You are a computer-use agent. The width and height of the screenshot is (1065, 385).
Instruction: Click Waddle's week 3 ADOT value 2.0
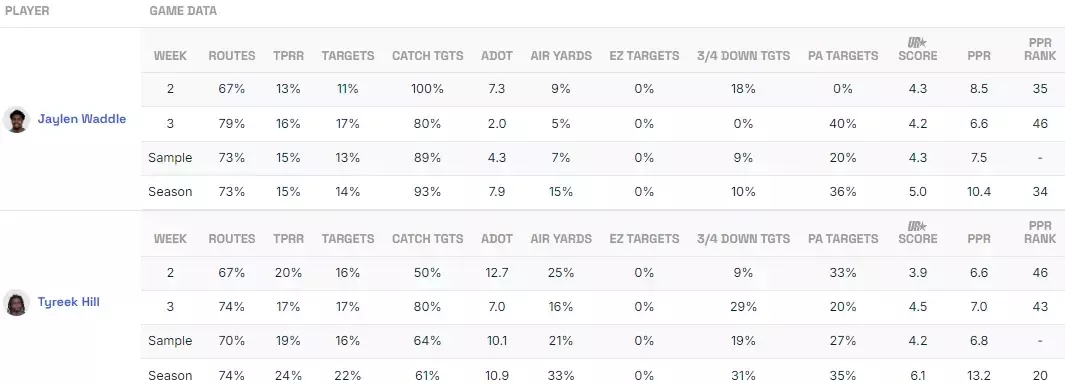497,124
